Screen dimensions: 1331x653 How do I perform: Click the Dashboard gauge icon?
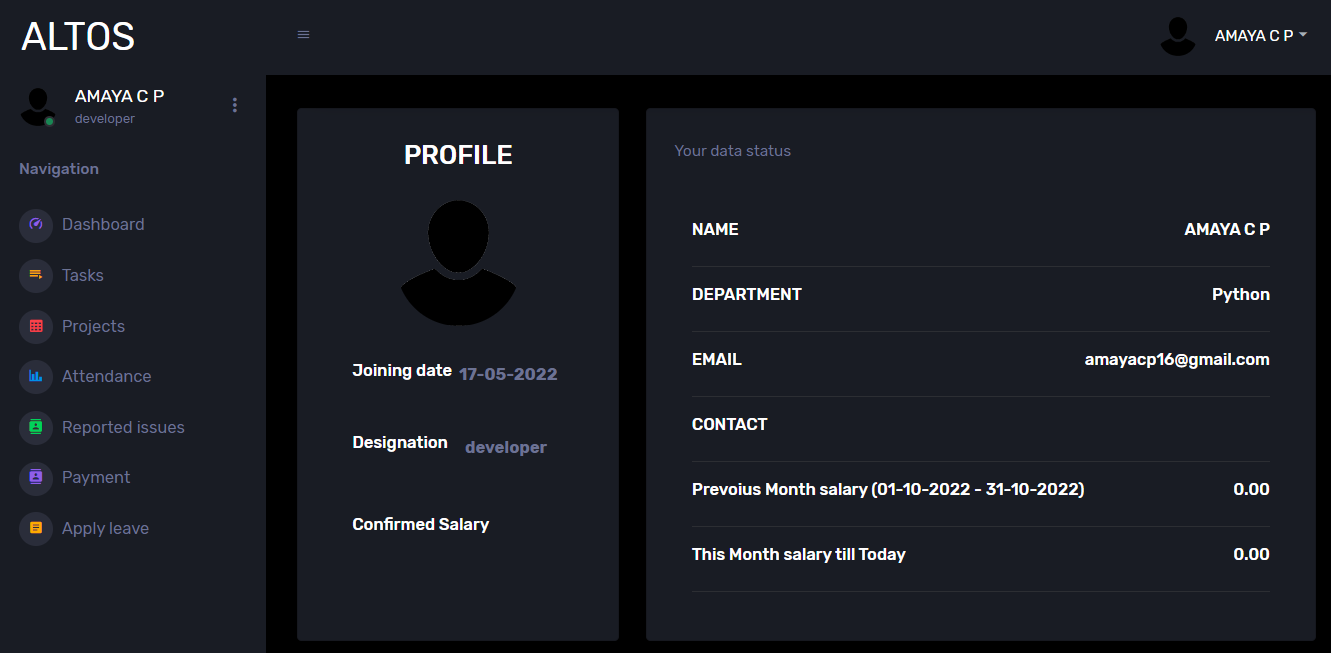click(36, 225)
